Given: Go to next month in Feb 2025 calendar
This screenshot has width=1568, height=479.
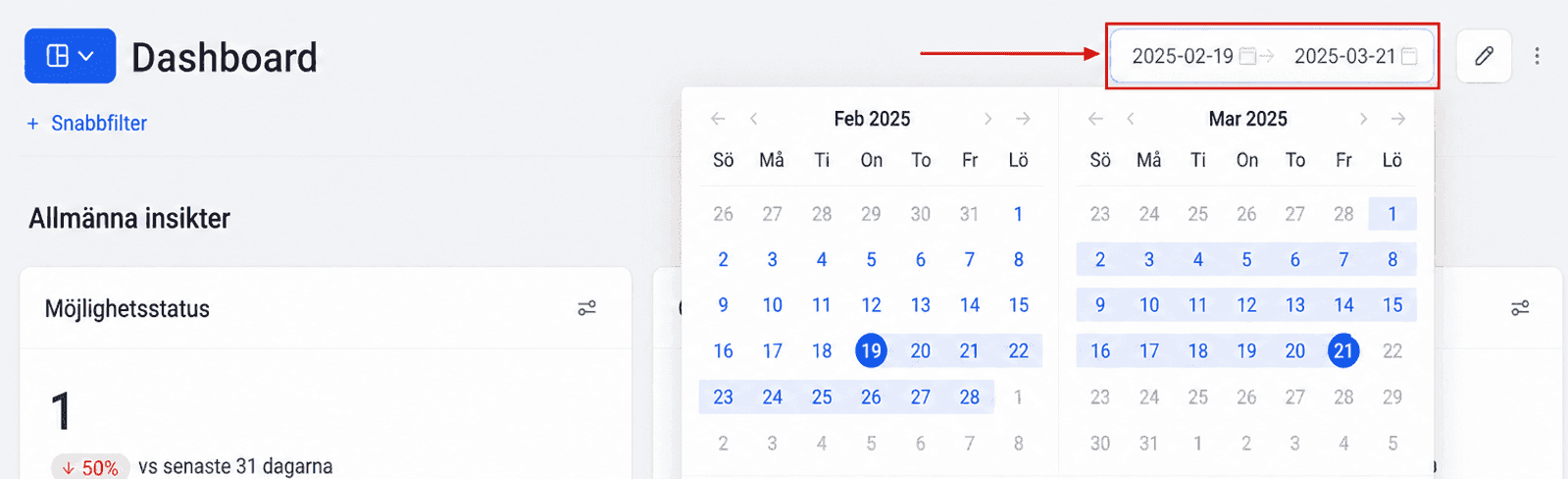Looking at the screenshot, I should (x=987, y=119).
